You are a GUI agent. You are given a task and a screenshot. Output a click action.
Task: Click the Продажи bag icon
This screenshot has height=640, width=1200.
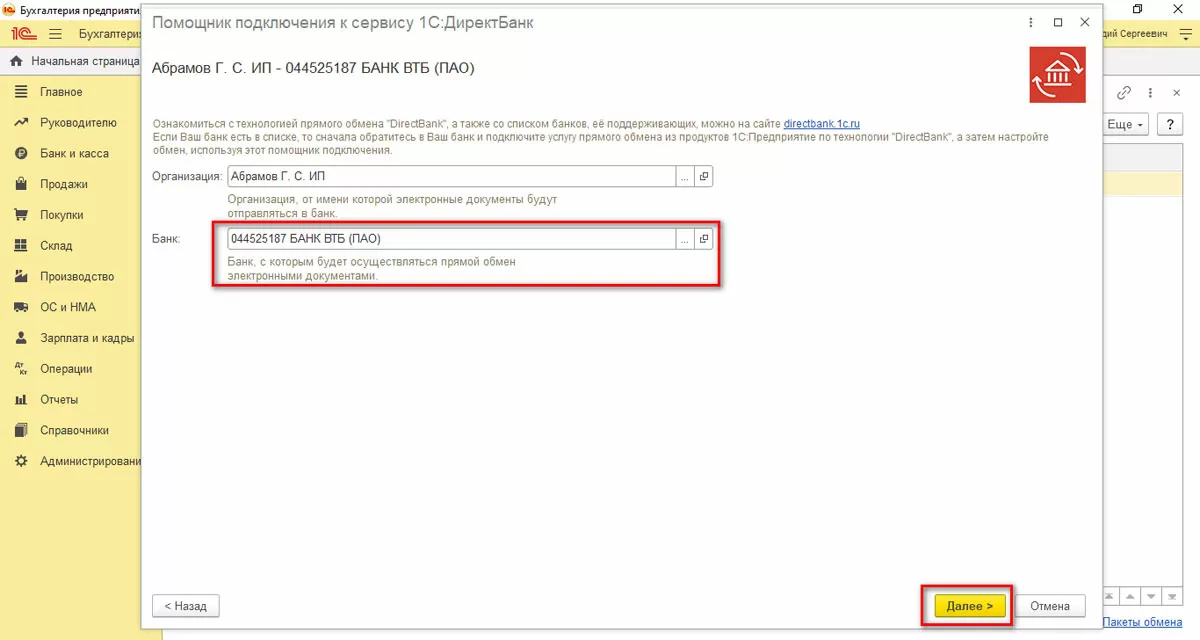coord(20,184)
